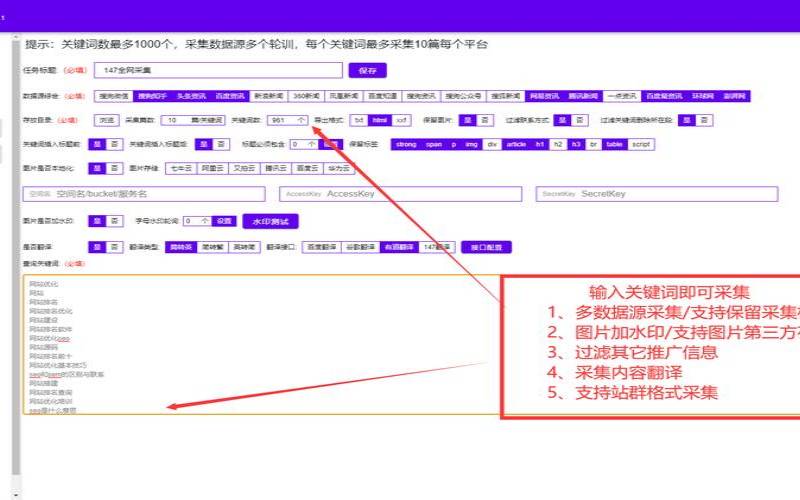Toggle the 腾讯新闻 data source
Viewport: 800px width, 500px height.
tap(583, 96)
